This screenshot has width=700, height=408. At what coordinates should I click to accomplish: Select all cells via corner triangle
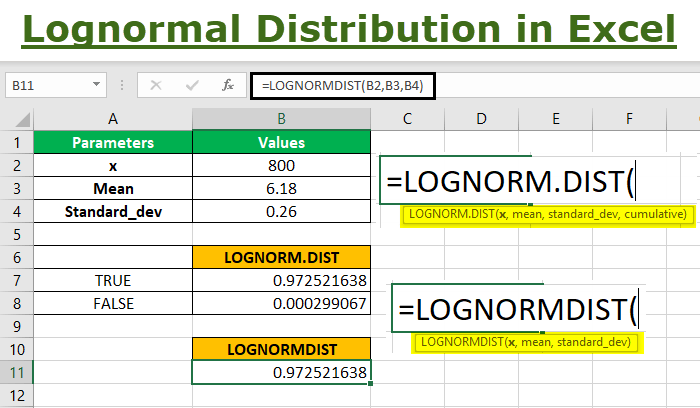tap(22, 120)
